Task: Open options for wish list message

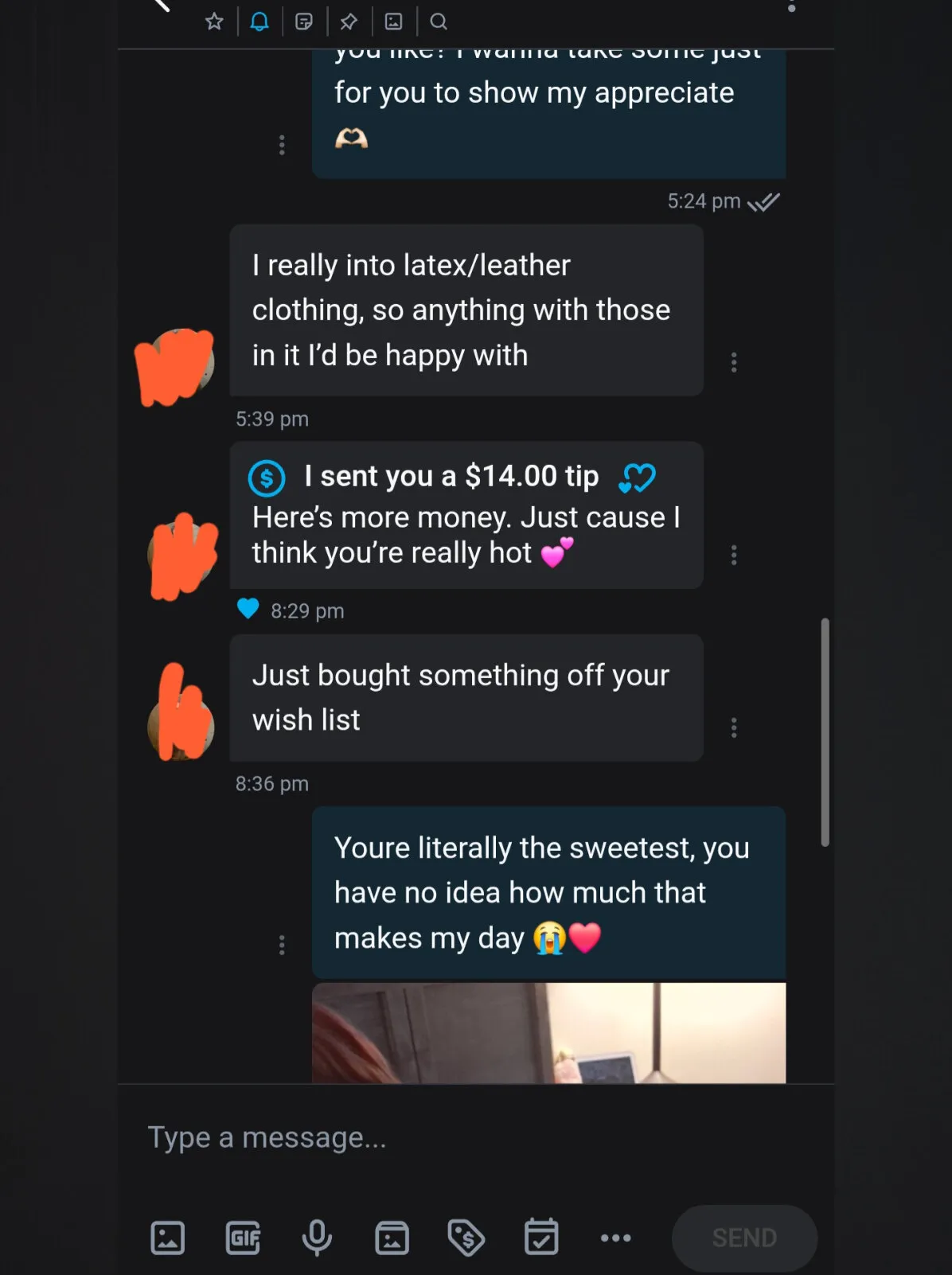Action: 734,727
